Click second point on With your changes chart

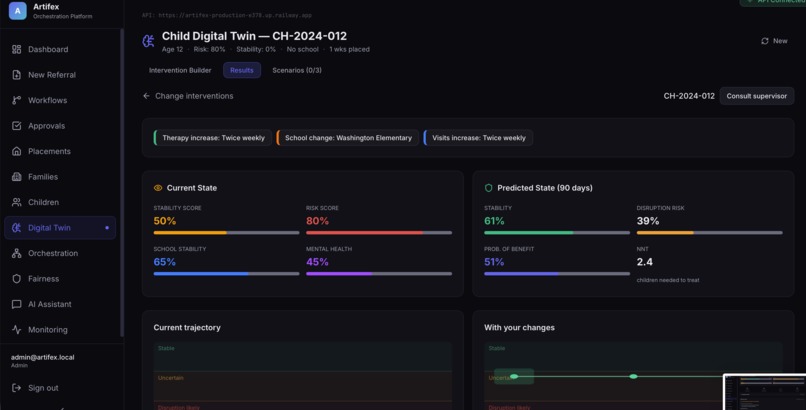point(633,377)
